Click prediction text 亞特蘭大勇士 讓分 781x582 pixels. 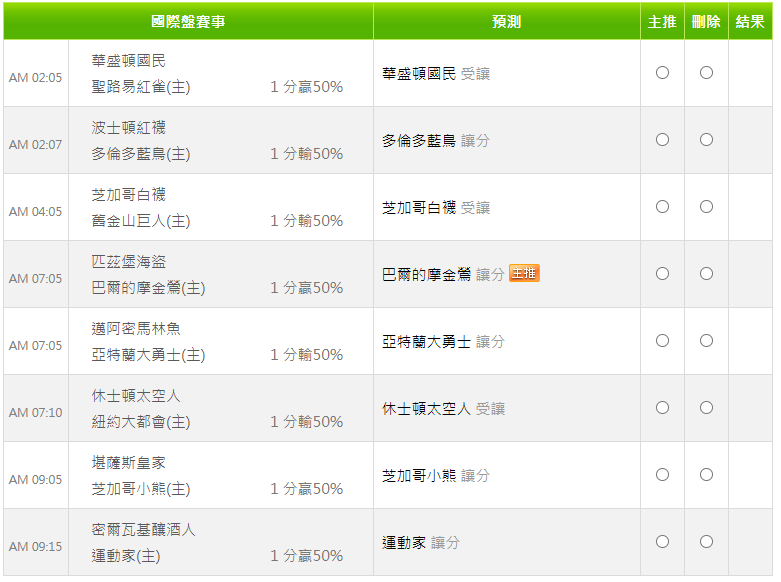(x=443, y=342)
